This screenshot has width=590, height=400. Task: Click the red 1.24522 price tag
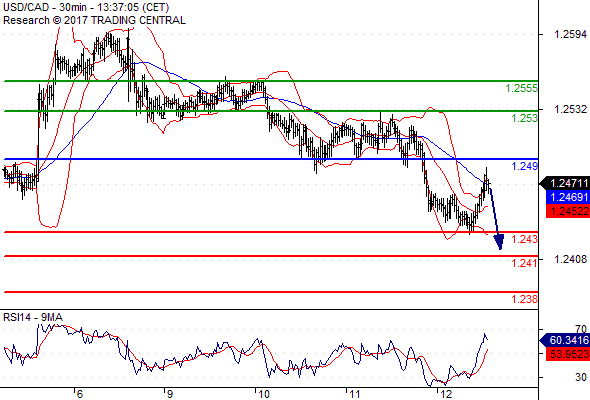pyautogui.click(x=568, y=211)
